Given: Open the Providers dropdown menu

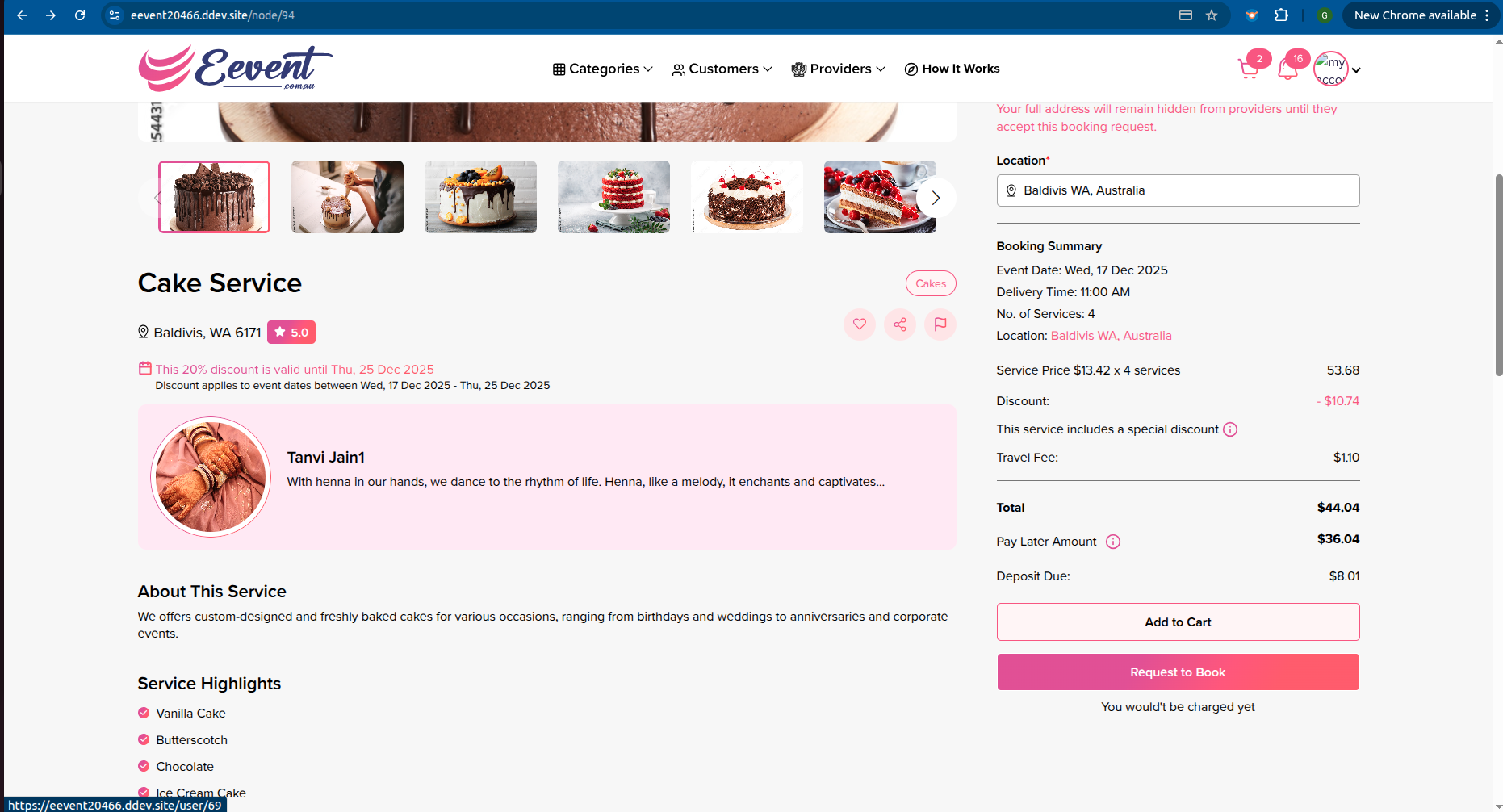Looking at the screenshot, I should [x=838, y=69].
